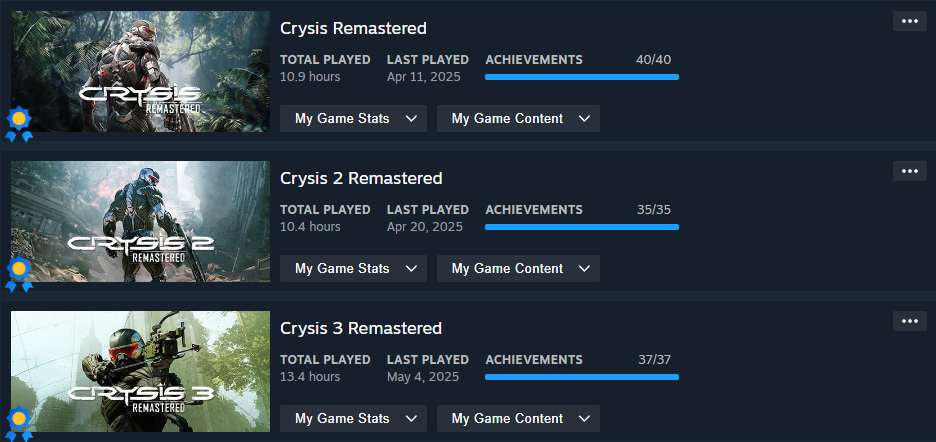Click the perfect game badge on Crysis Remastered
The height and width of the screenshot is (442, 936).
click(x=18, y=124)
